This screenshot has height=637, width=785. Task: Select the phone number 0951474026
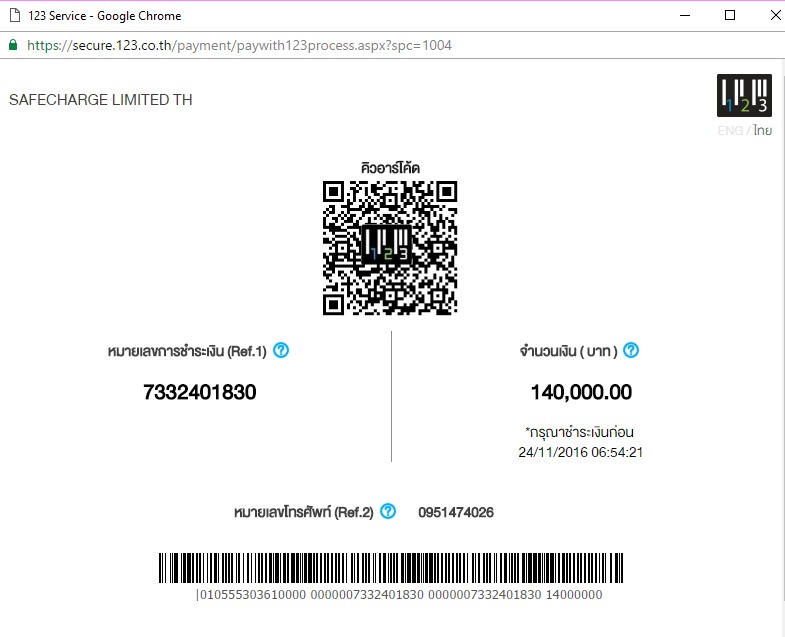click(456, 512)
